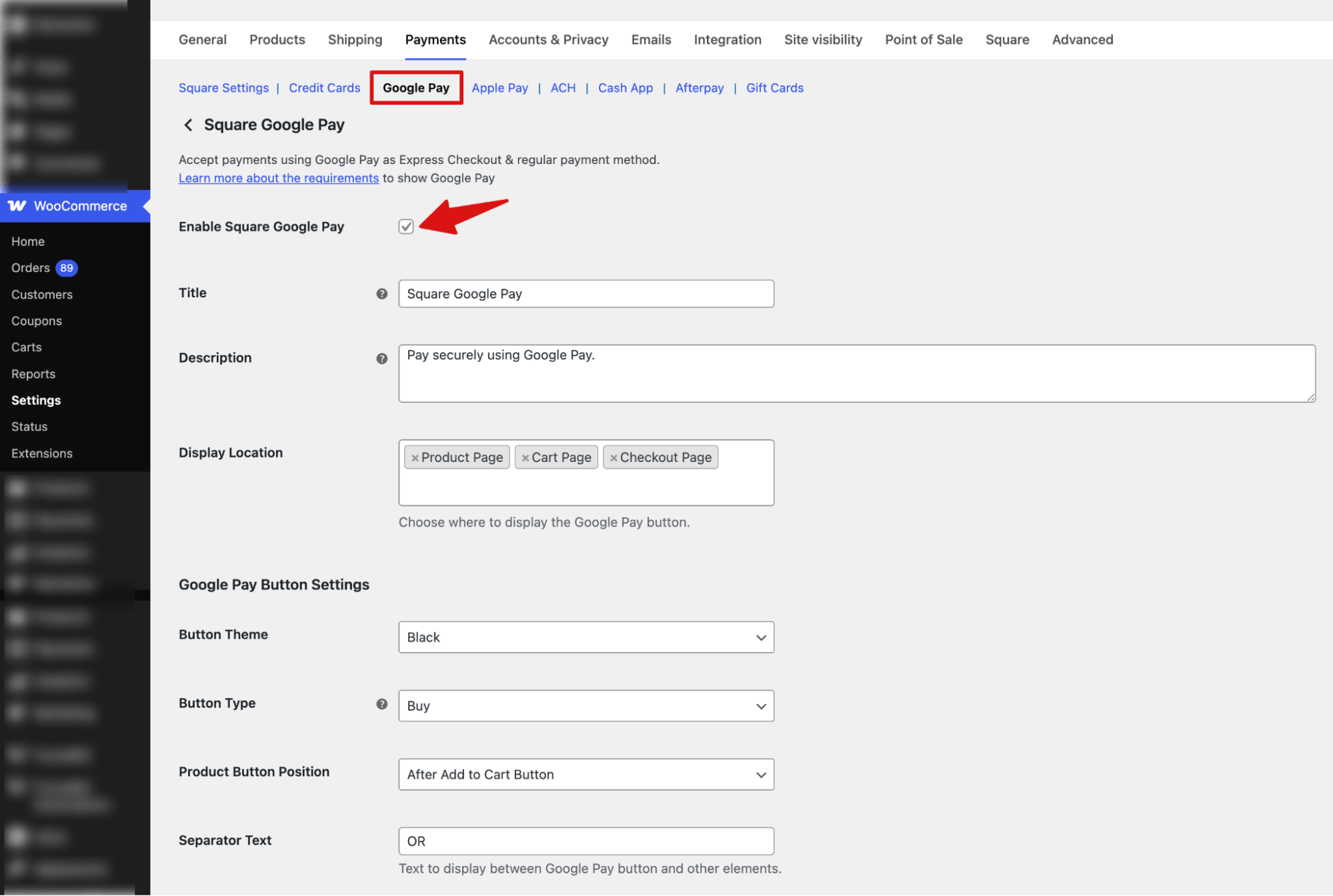
Task: Open the Emails settings tab
Action: pos(651,39)
